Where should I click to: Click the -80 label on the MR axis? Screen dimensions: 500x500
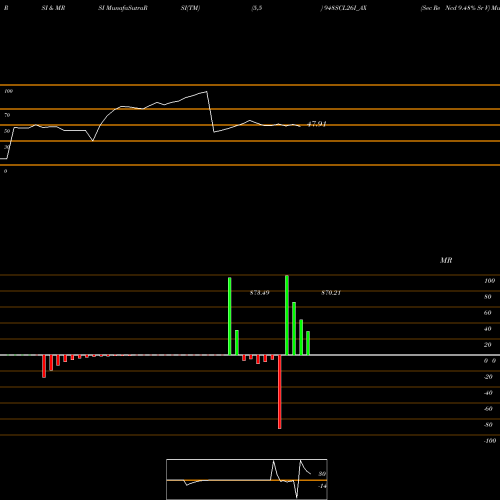[488, 425]
